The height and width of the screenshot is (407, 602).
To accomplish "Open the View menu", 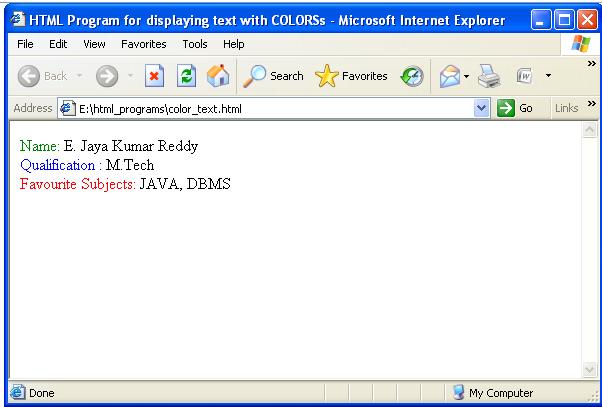I will pos(94,44).
